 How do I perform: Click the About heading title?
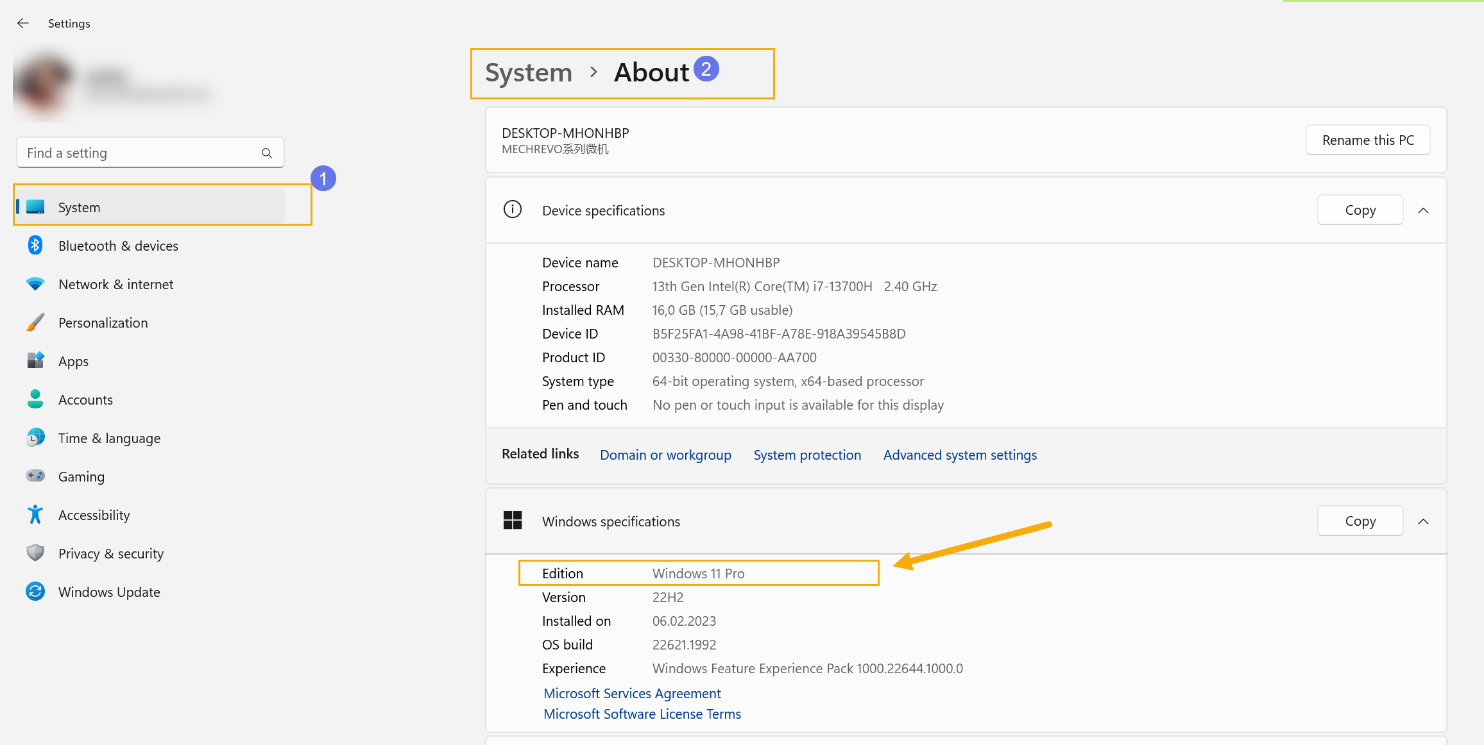651,73
